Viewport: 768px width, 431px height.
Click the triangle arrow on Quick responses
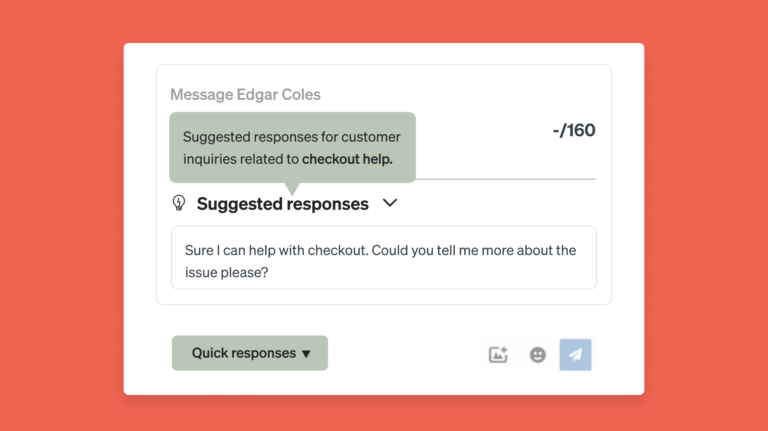[306, 354]
